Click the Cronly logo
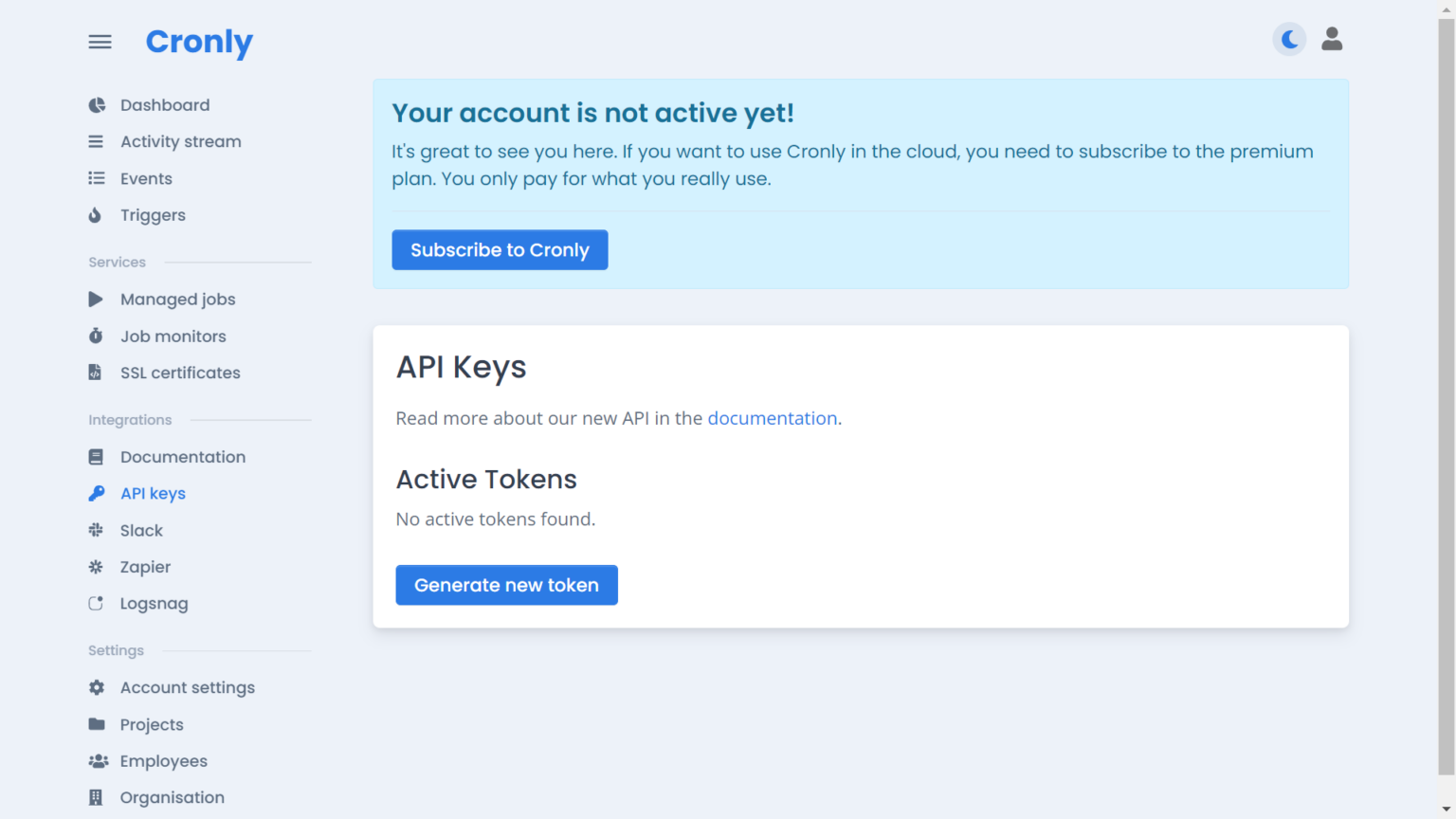This screenshot has width=1456, height=819. (x=199, y=42)
